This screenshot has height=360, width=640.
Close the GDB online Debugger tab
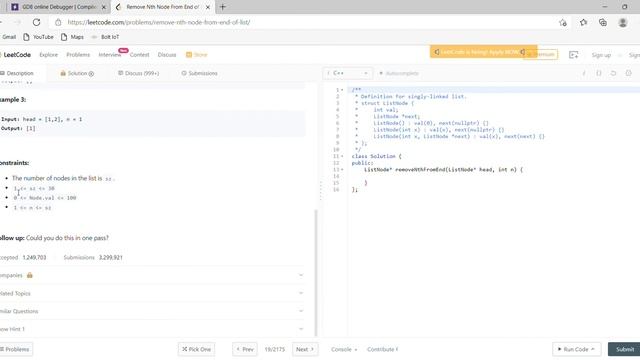click(x=104, y=7)
